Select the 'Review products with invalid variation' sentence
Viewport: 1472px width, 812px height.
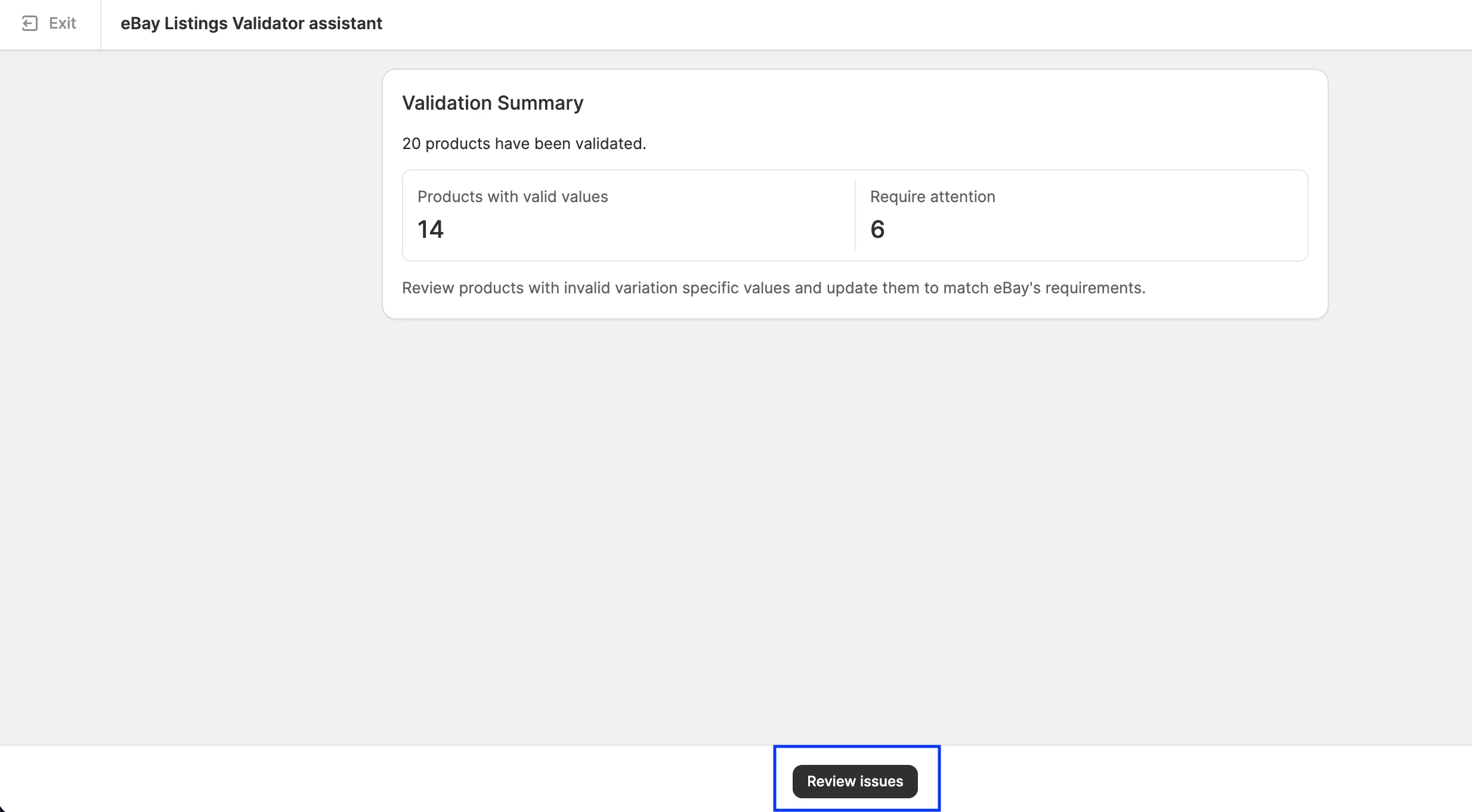[x=774, y=288]
